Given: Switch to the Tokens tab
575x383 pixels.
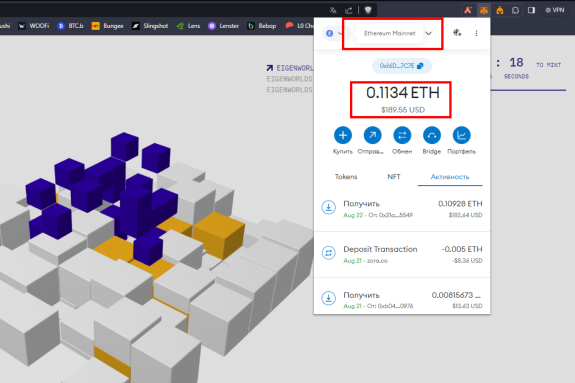Looking at the screenshot, I should 346,177.
